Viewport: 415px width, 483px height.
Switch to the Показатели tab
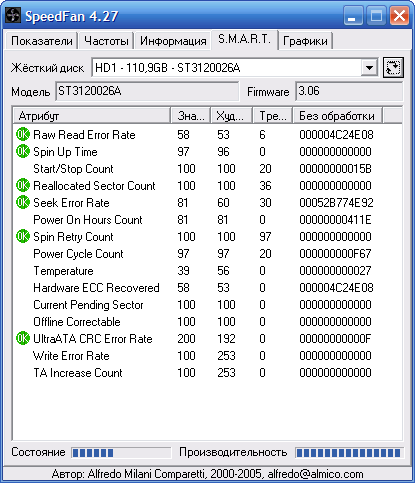click(x=41, y=41)
